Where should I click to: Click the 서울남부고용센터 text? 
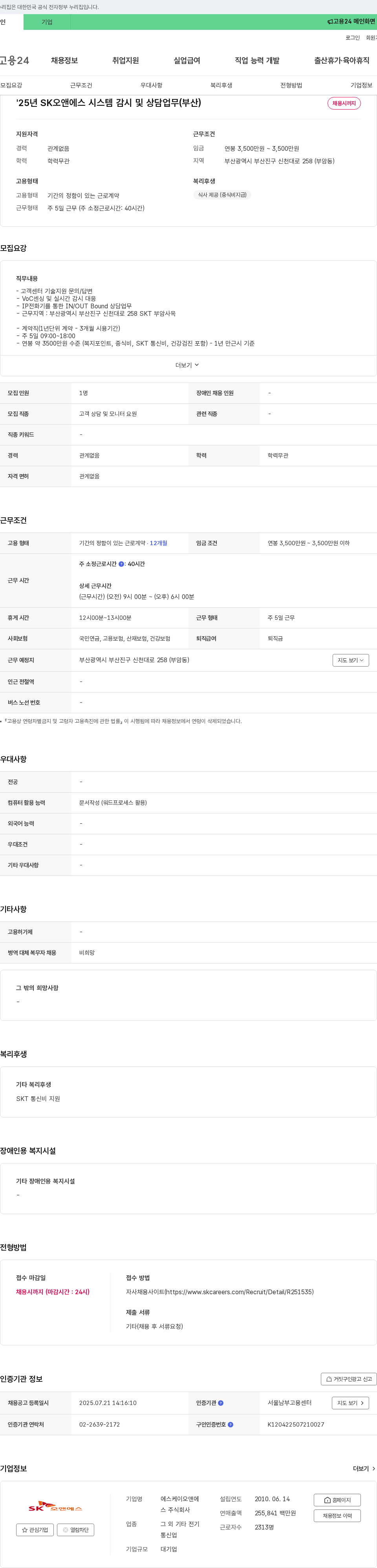(x=289, y=1403)
